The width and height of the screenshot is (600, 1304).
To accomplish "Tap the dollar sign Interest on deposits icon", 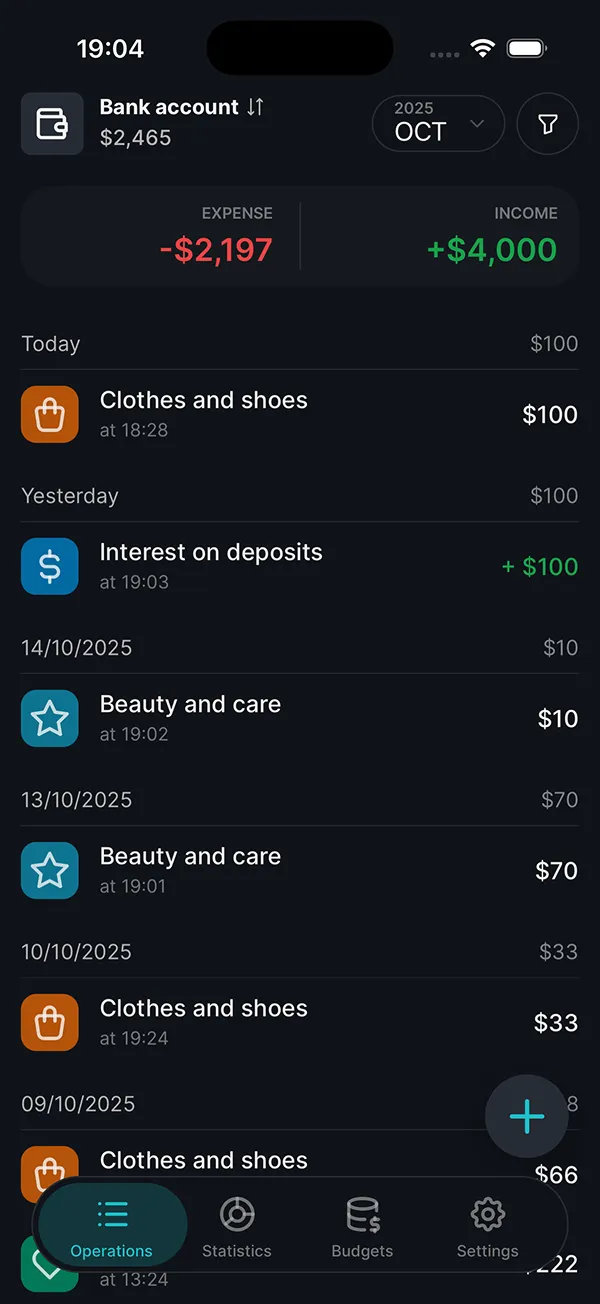I will (50, 566).
